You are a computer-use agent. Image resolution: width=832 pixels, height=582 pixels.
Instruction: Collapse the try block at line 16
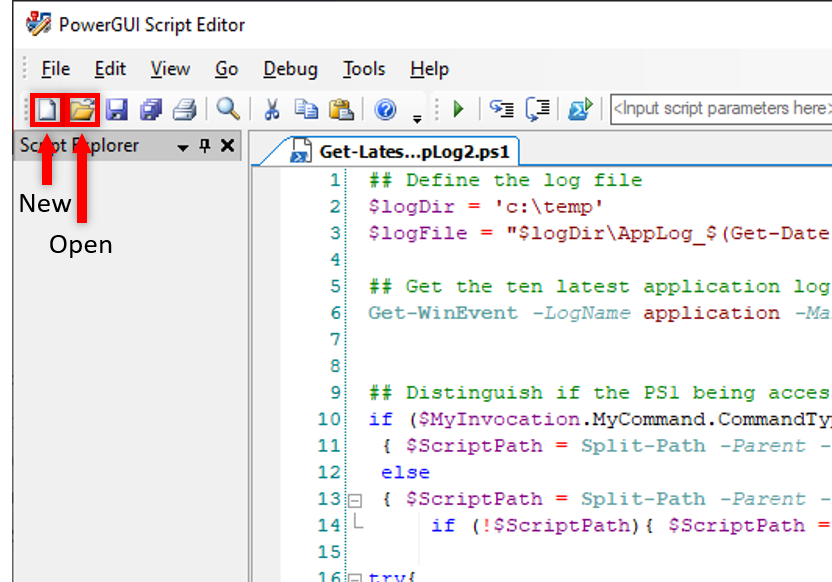click(x=355, y=577)
